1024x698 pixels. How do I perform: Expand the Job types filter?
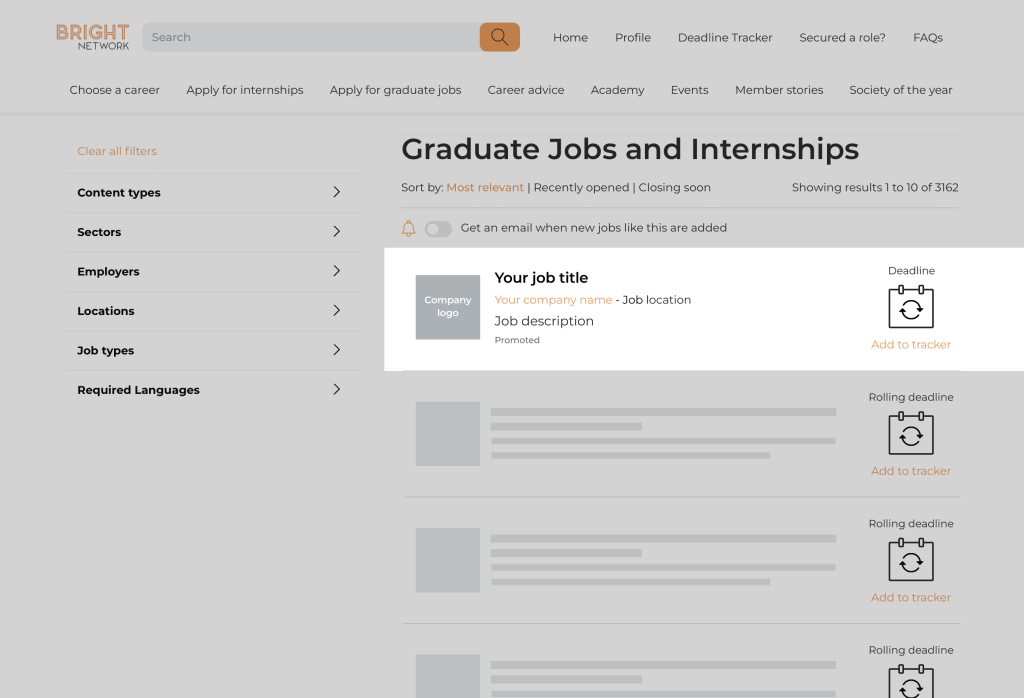click(214, 351)
